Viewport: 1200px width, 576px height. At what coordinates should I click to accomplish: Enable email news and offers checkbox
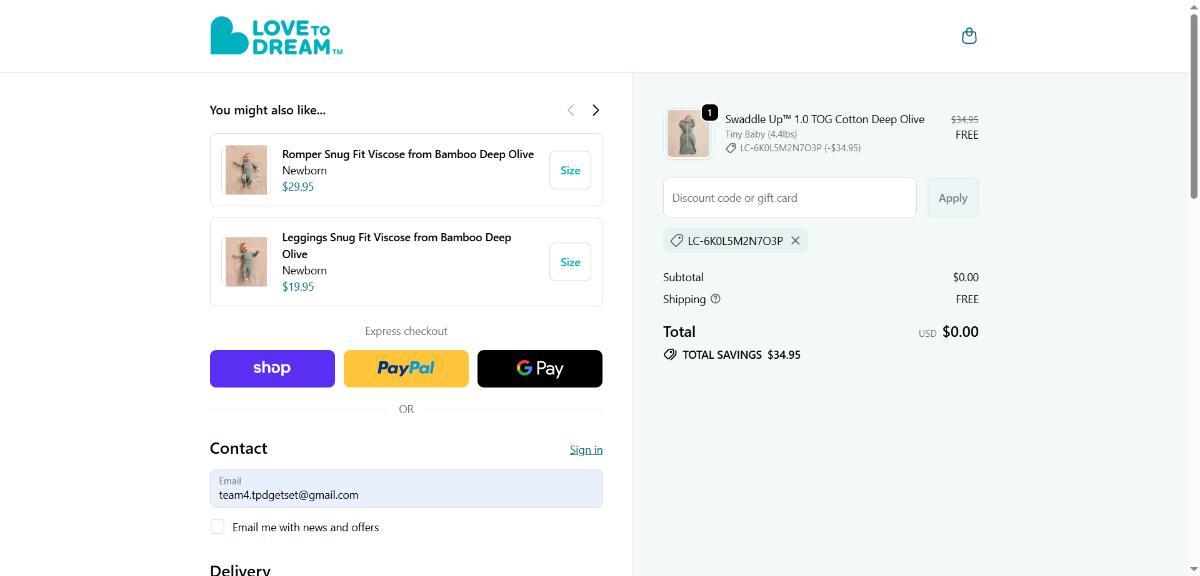[x=217, y=527]
